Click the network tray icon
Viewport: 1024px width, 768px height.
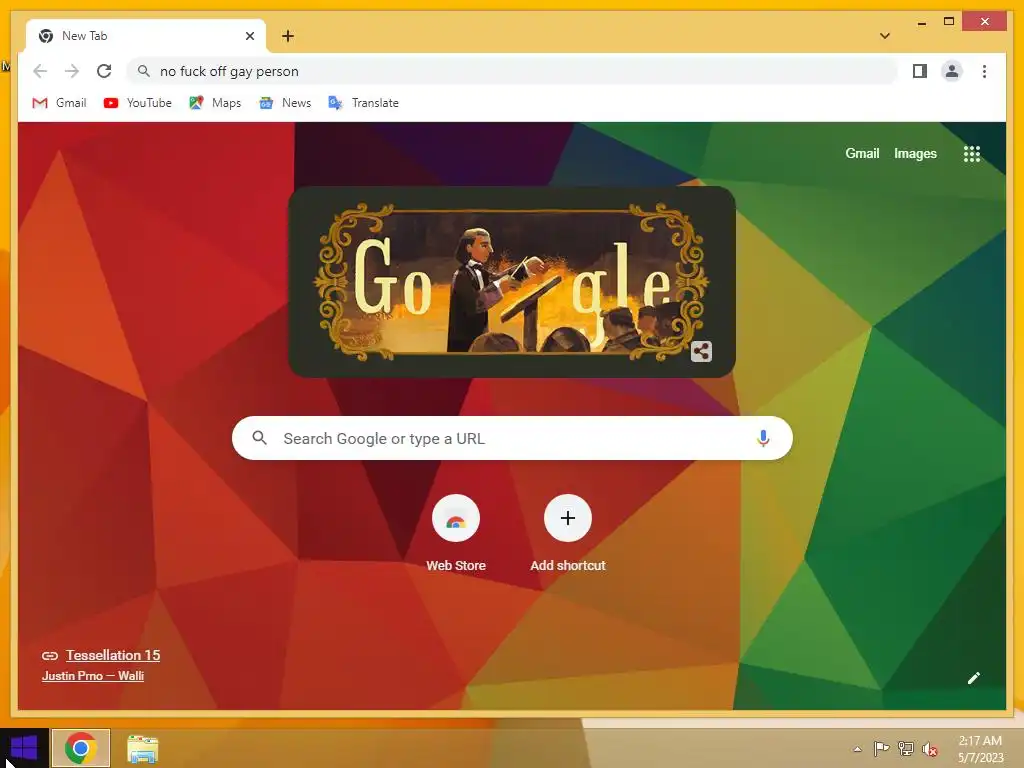(x=906, y=749)
